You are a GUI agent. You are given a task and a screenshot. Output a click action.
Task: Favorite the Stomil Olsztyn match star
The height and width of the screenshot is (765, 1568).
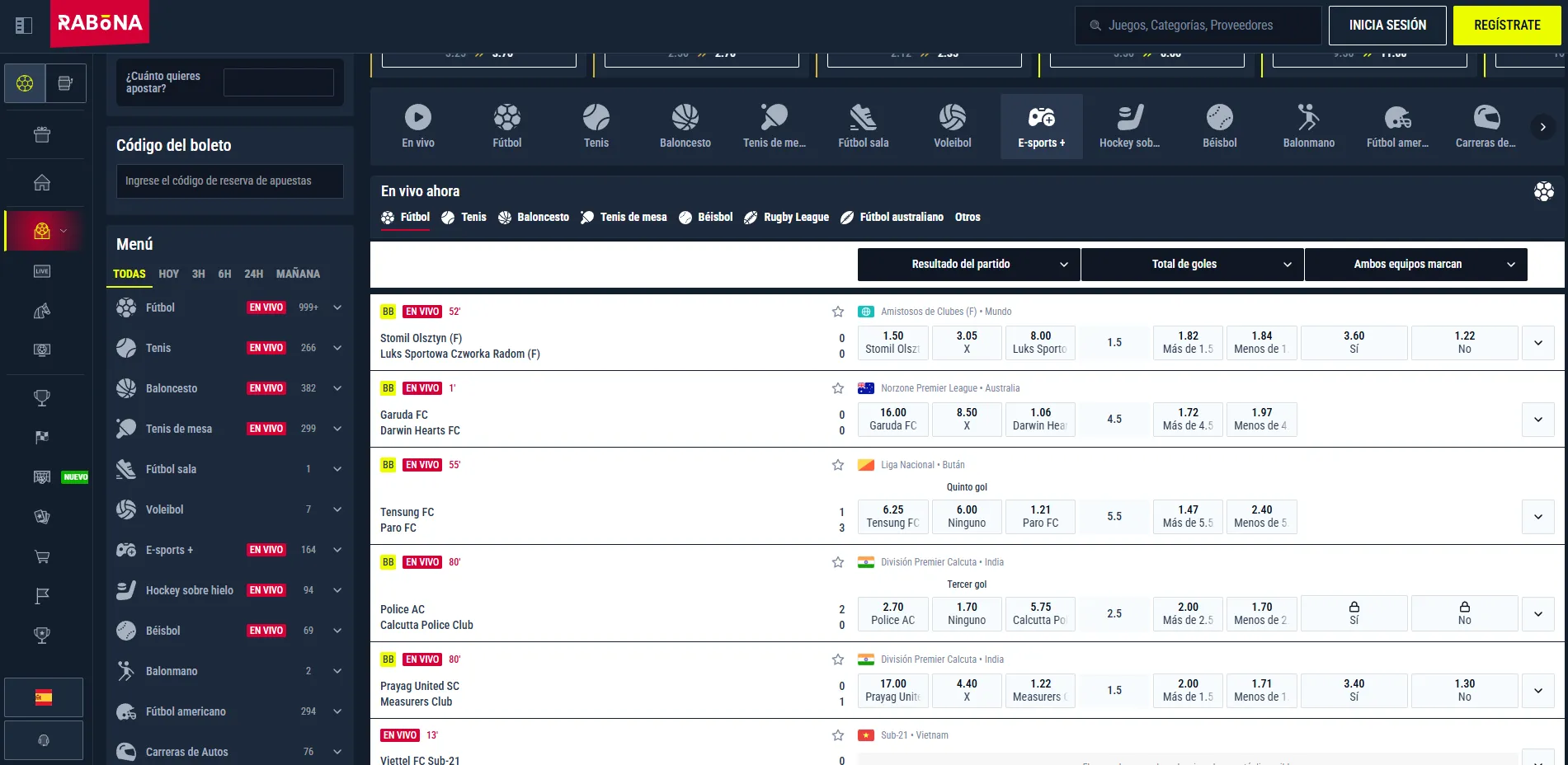pyautogui.click(x=838, y=312)
